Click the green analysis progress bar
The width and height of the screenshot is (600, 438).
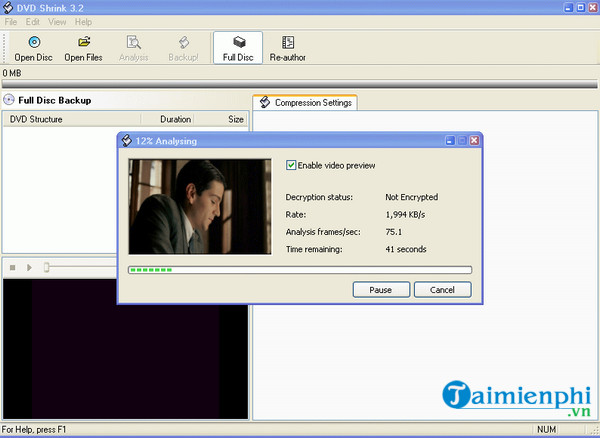pyautogui.click(x=300, y=270)
